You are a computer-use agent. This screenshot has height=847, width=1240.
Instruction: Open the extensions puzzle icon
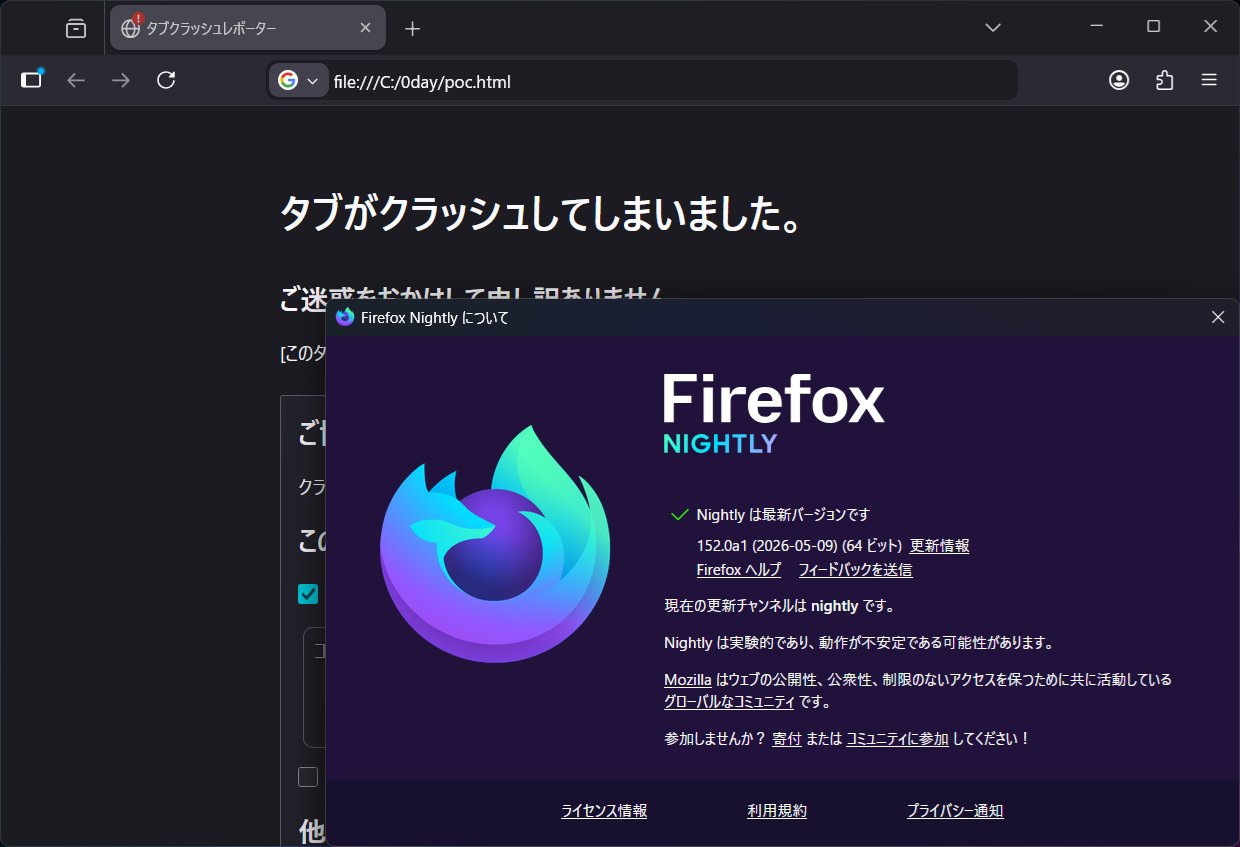pyautogui.click(x=1164, y=80)
